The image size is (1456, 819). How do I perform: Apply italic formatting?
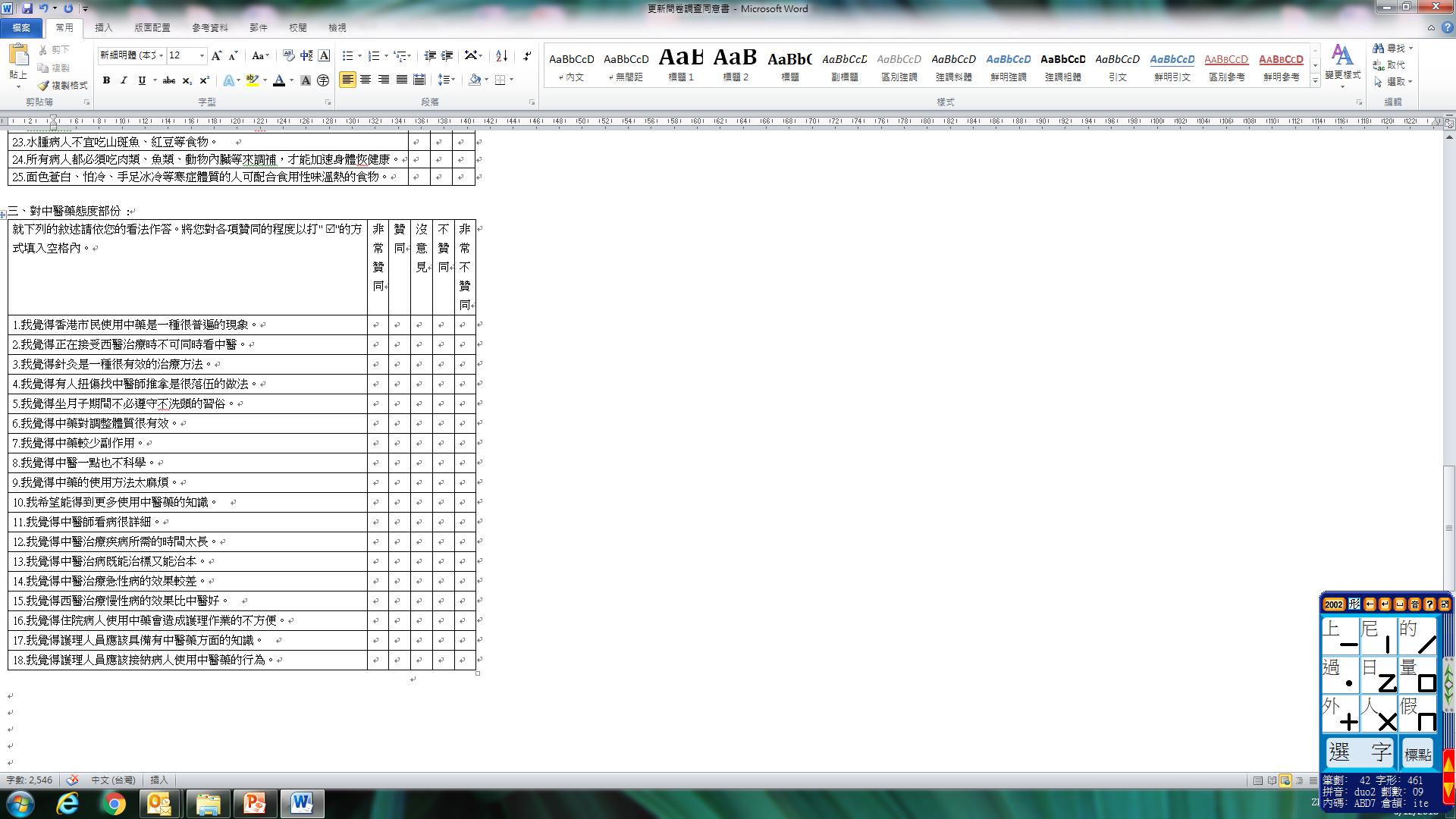pyautogui.click(x=124, y=80)
